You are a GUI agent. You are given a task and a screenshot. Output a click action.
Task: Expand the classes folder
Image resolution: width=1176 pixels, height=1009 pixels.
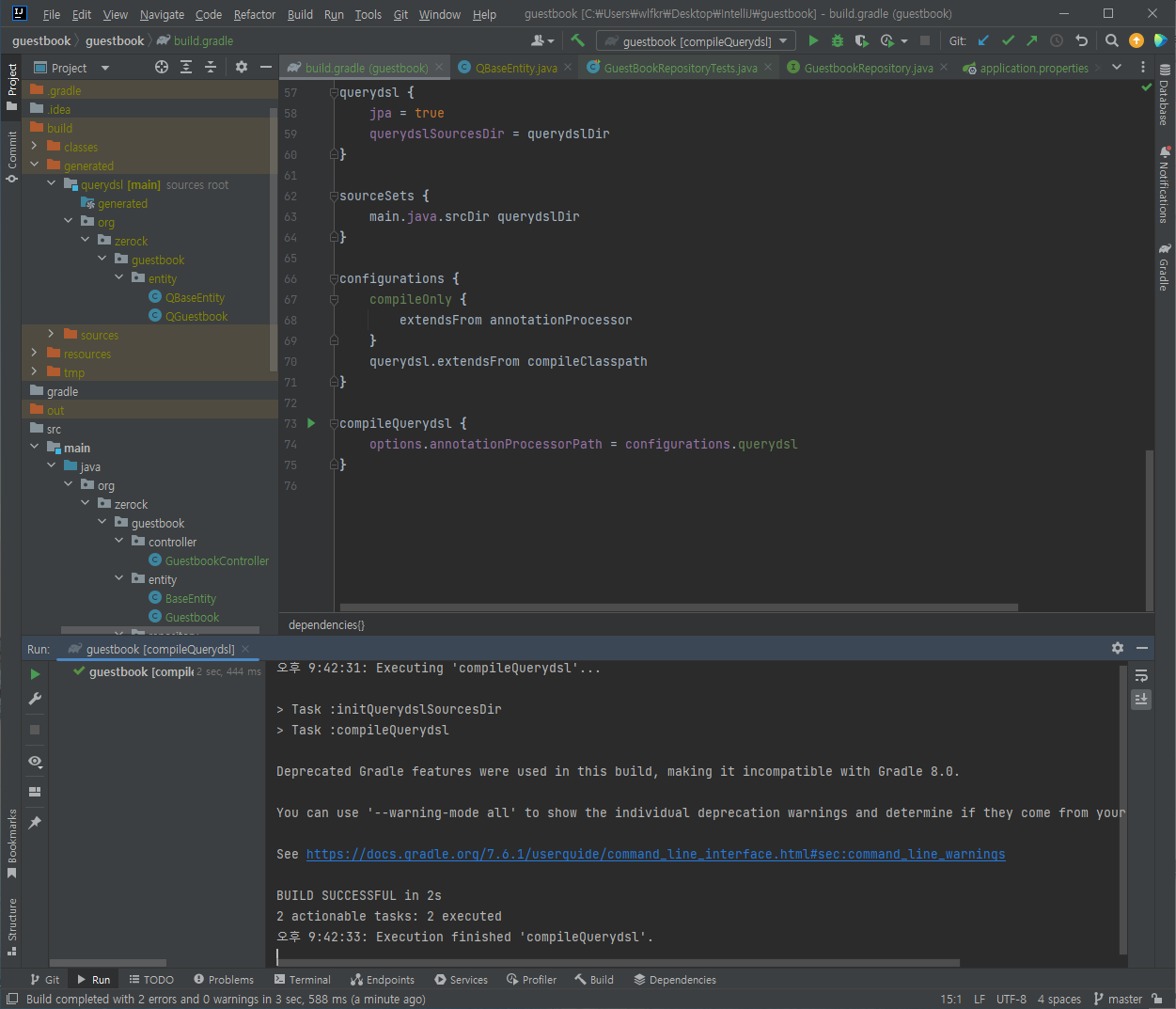pos(35,147)
